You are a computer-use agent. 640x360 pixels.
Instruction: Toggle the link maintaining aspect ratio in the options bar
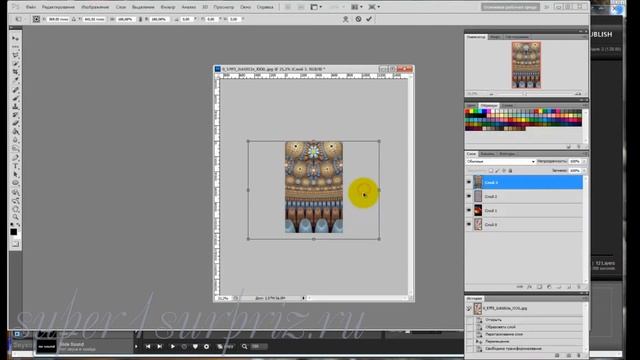140,19
